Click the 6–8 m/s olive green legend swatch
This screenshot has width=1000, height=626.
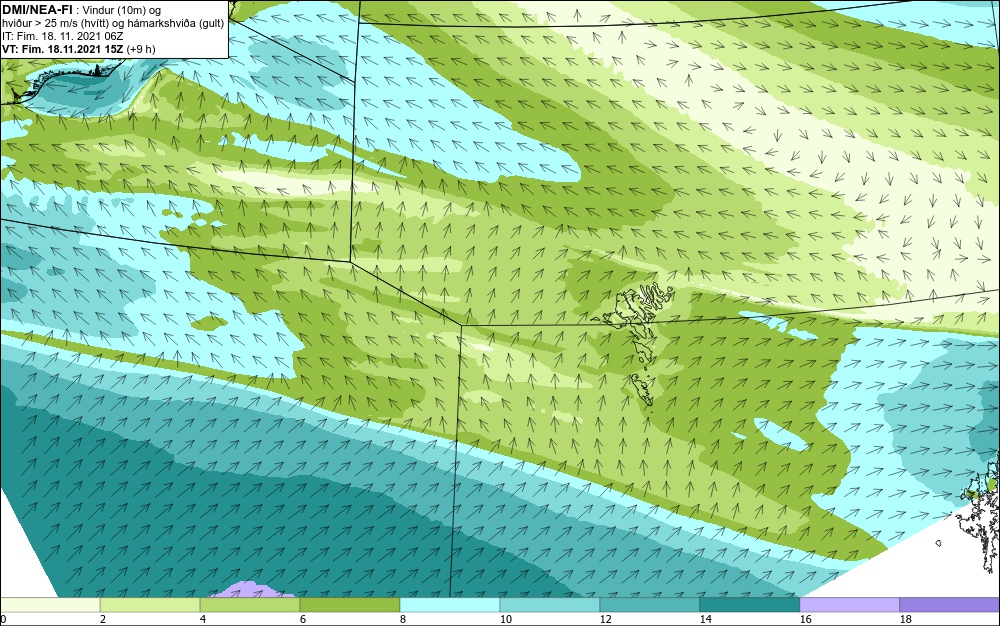(349, 604)
